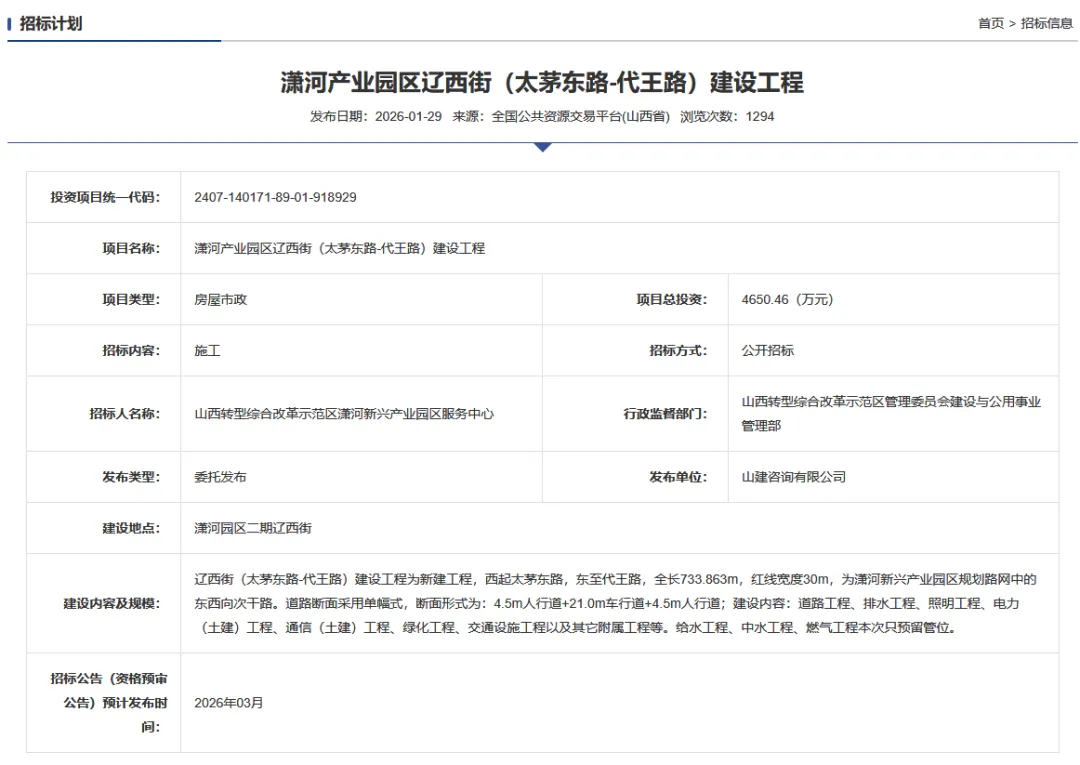Click the 浏览次数：1294 text

pos(727,116)
